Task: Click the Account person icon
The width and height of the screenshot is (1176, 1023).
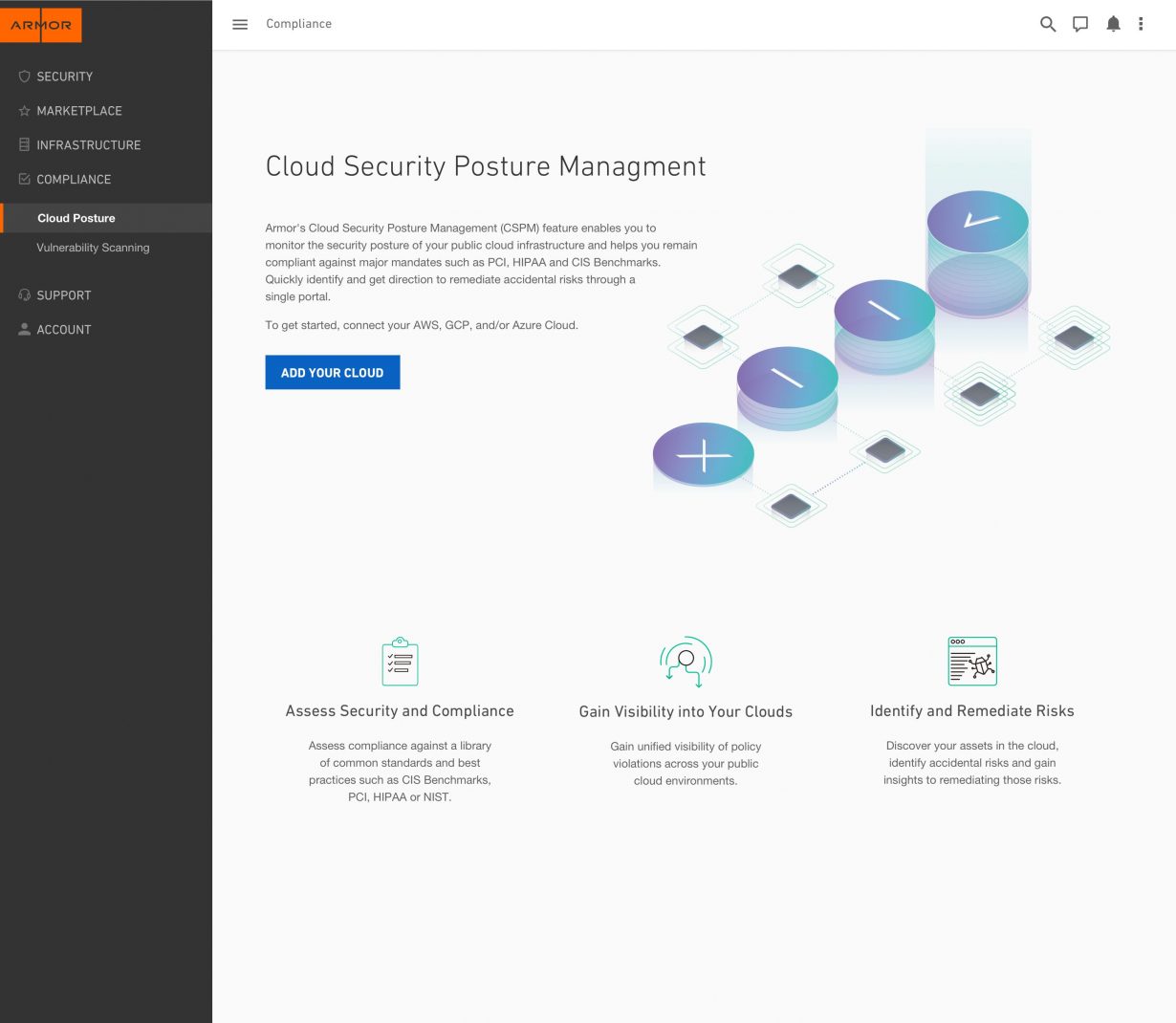Action: pyautogui.click(x=25, y=329)
